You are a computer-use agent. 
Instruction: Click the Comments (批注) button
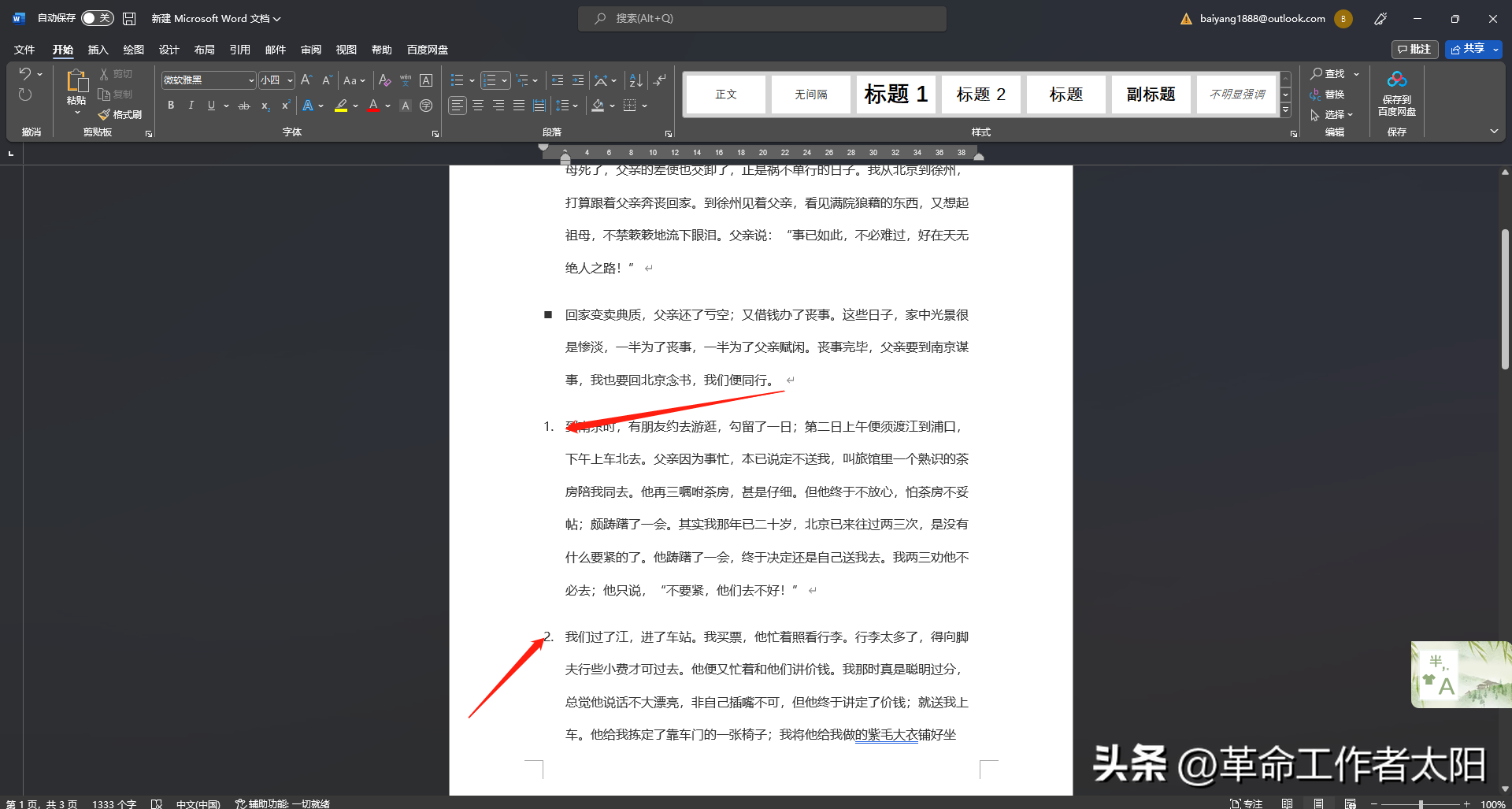[x=1415, y=49]
